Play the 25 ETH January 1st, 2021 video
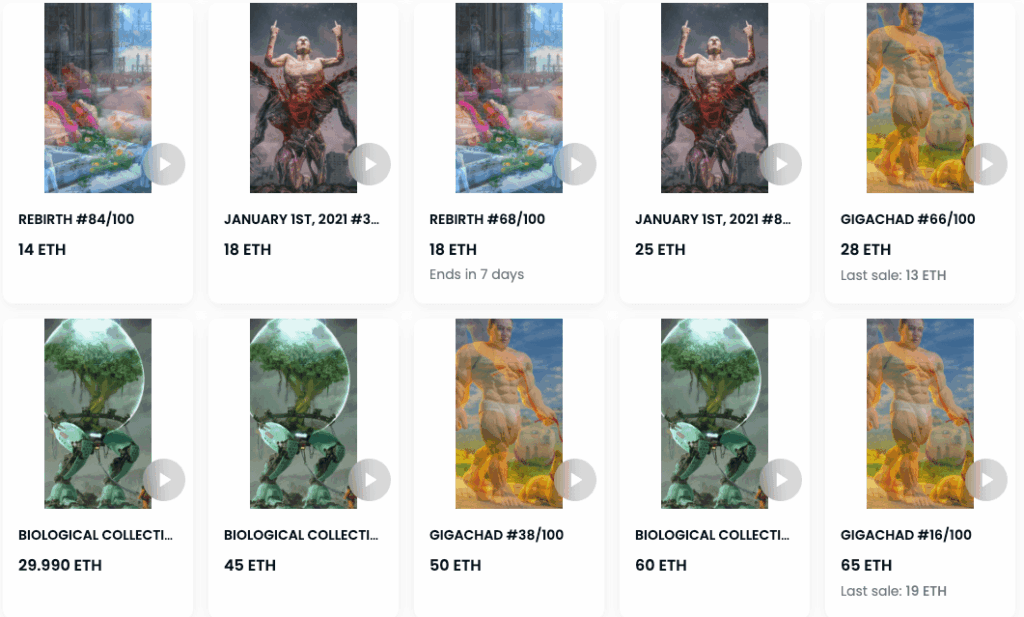1024x617 pixels. 781,164
